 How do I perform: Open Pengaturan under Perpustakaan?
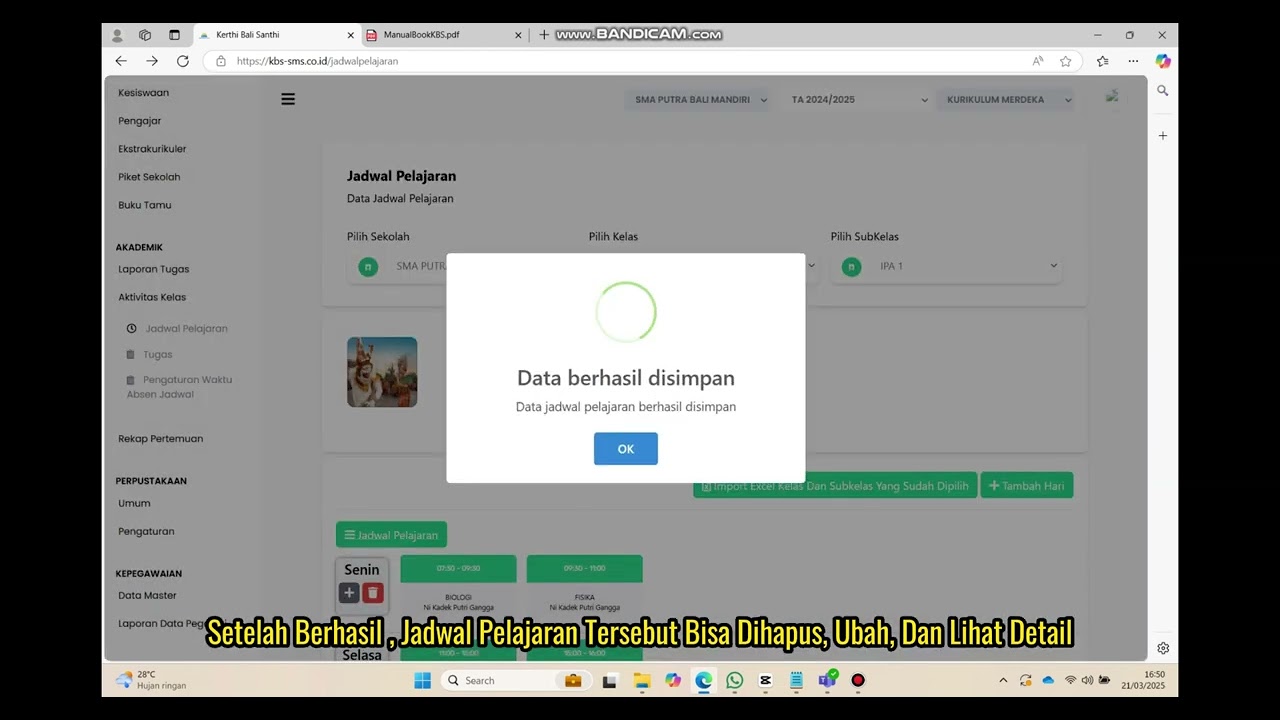[146, 532]
